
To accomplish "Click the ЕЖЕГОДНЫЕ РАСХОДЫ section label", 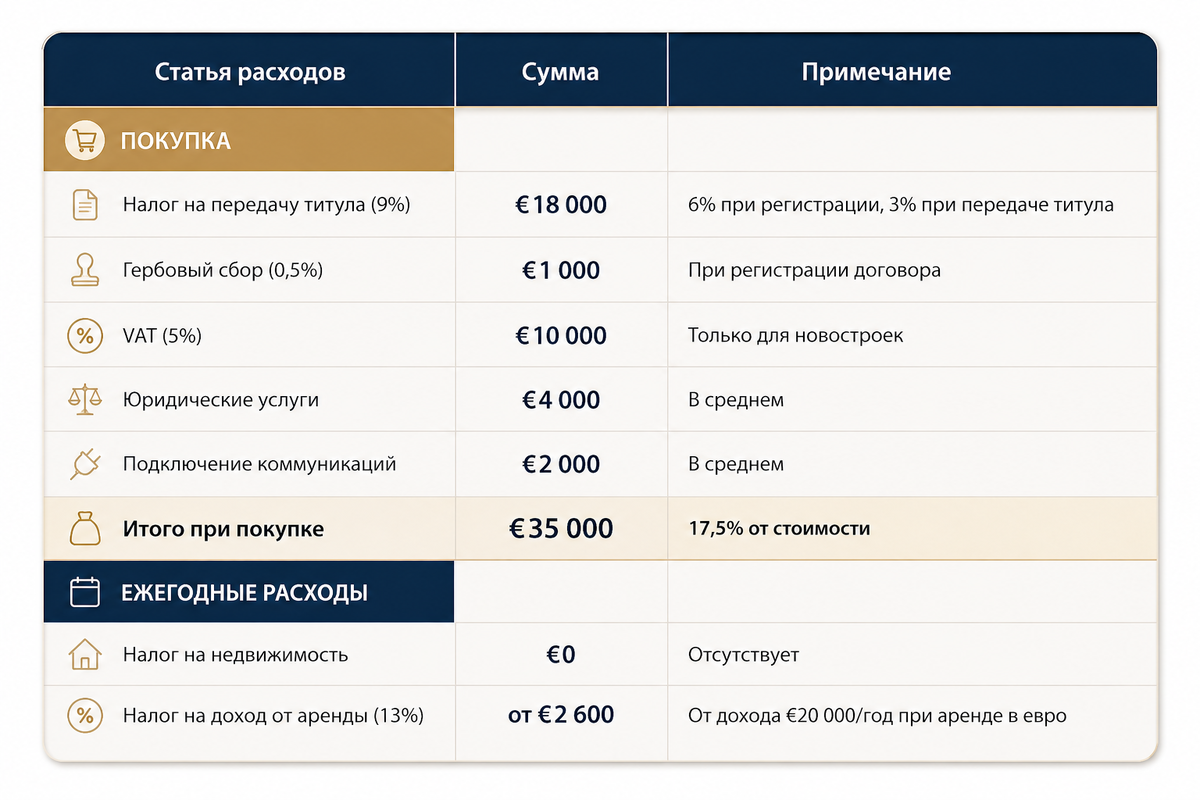I will [x=244, y=592].
